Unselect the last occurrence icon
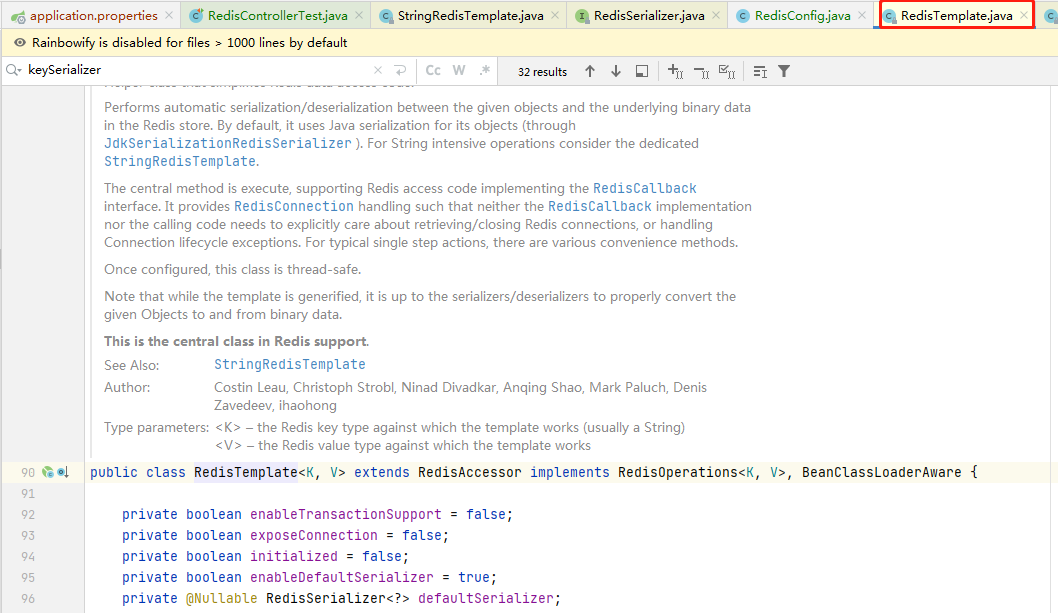Image resolution: width=1058 pixels, height=613 pixels. point(701,71)
